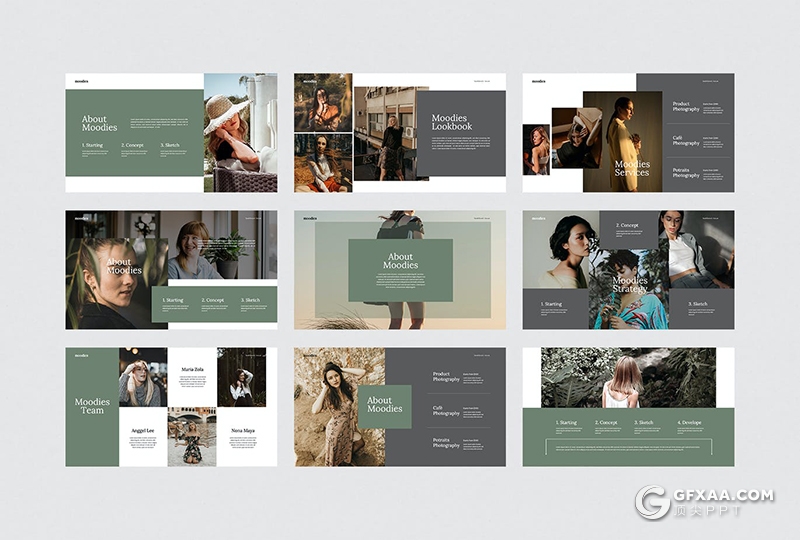Click '1. Starting' on the first slide's green panel
The image size is (800, 540).
click(x=92, y=145)
